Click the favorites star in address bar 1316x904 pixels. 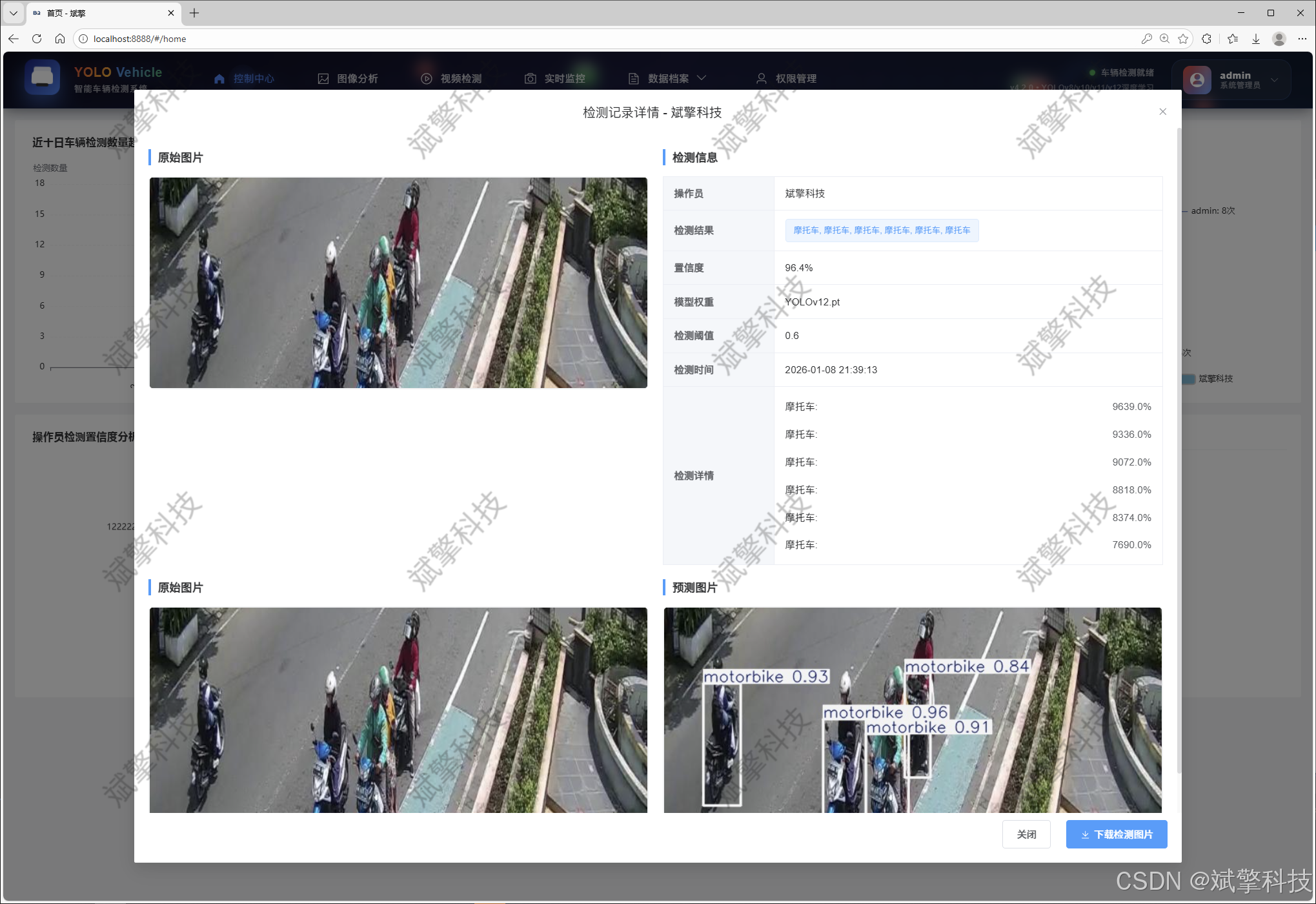click(1183, 39)
